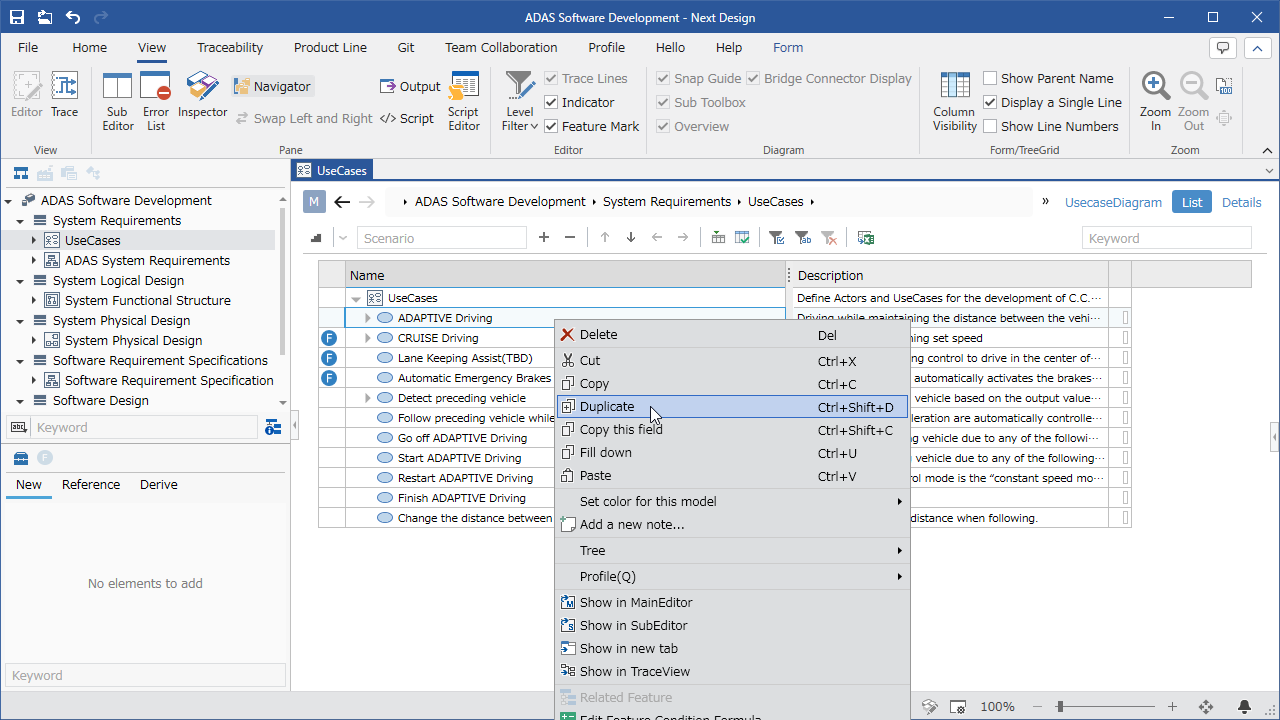This screenshot has width=1280, height=720.
Task: Click the list Keyword filter field
Action: (x=1167, y=238)
